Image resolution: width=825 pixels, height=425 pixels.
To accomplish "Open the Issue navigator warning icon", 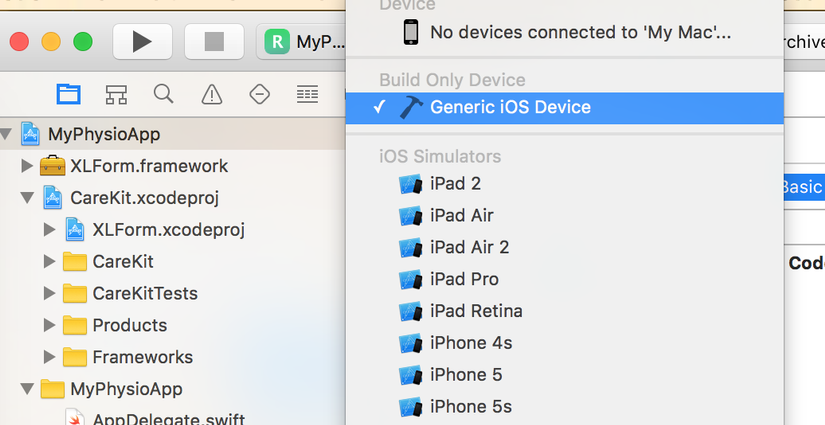I will 212,95.
